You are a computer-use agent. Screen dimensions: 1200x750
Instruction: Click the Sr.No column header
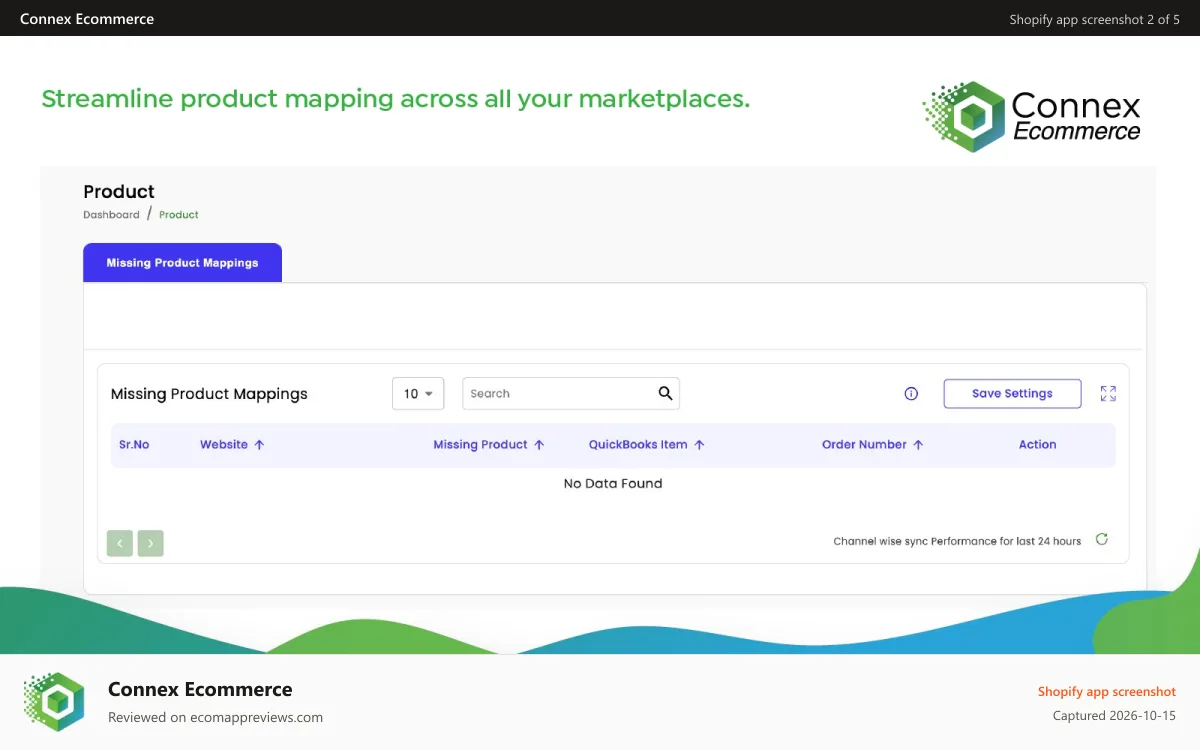[x=134, y=445]
